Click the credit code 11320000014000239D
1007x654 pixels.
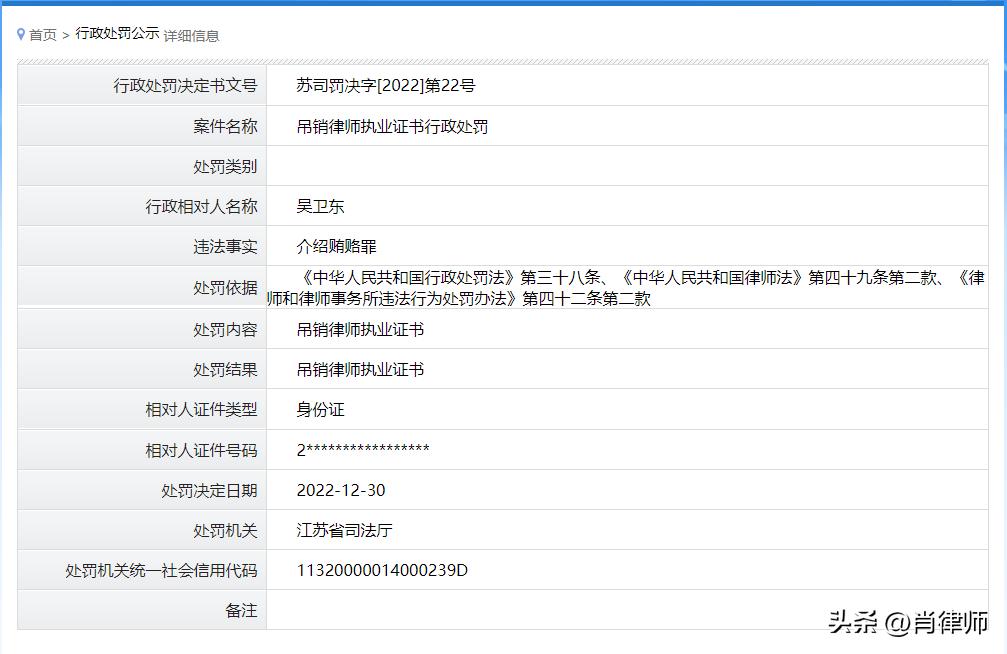coord(378,570)
